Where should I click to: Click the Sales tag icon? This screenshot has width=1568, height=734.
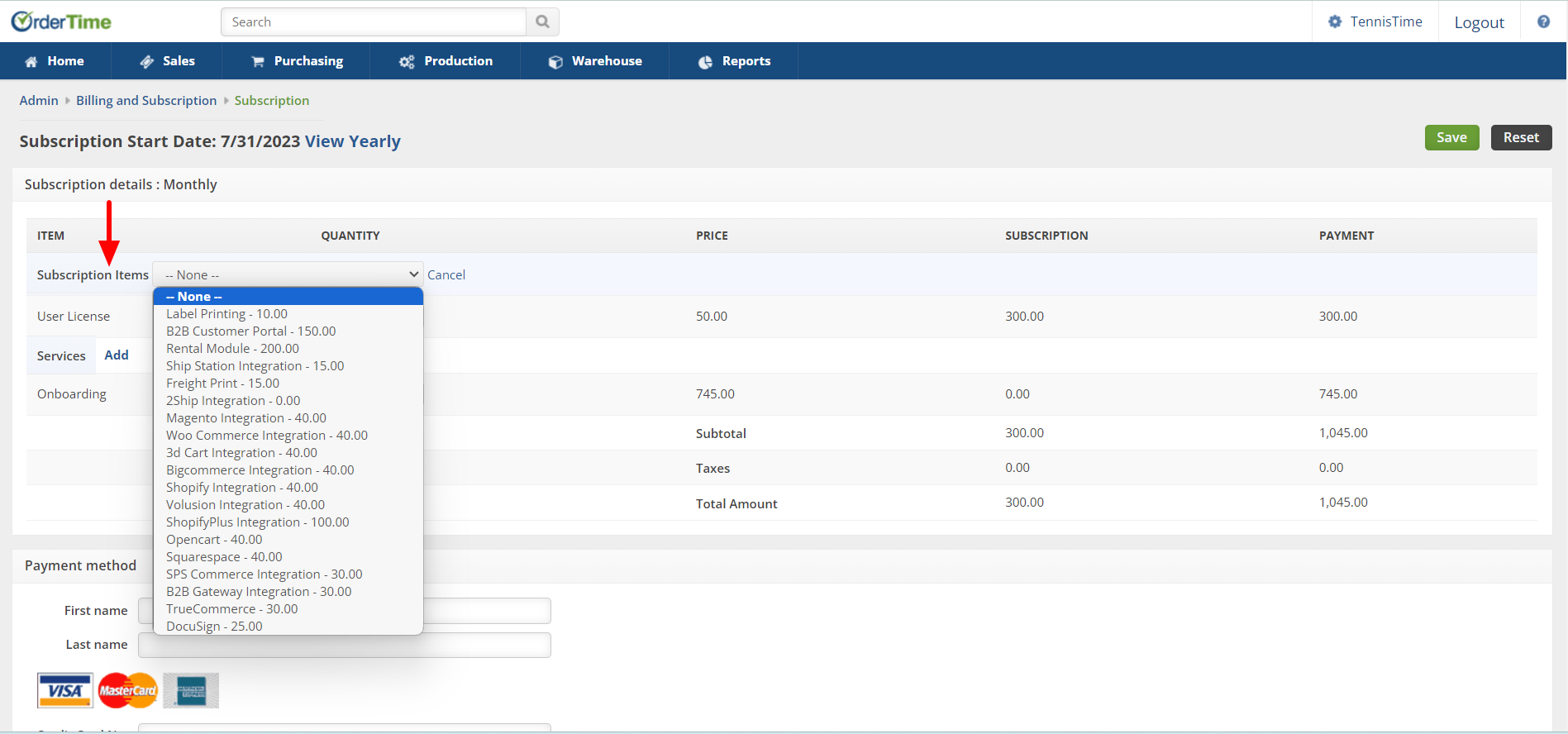click(x=147, y=61)
